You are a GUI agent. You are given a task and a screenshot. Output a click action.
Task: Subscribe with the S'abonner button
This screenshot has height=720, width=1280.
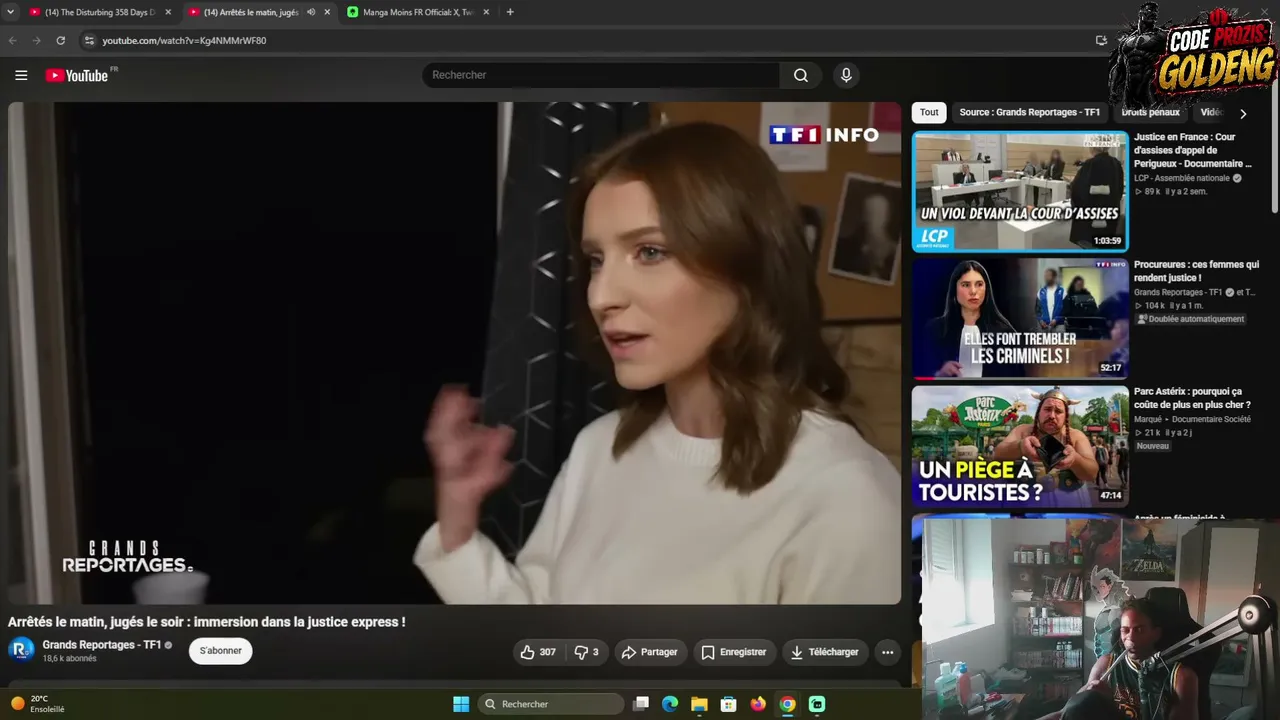[x=221, y=651]
